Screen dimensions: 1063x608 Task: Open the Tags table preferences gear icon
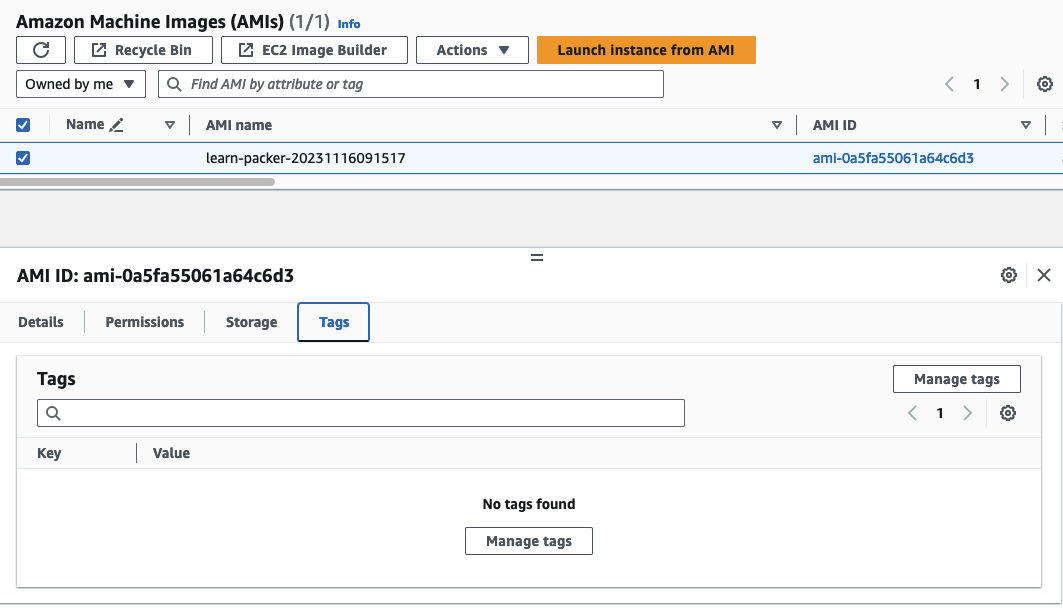tap(1008, 413)
